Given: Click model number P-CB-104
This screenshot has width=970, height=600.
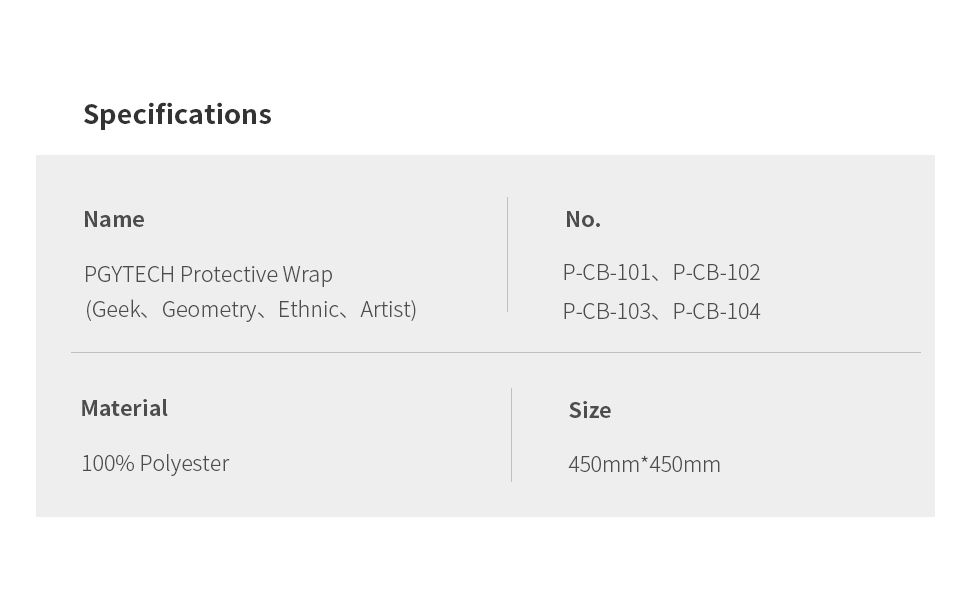Looking at the screenshot, I should point(716,311).
